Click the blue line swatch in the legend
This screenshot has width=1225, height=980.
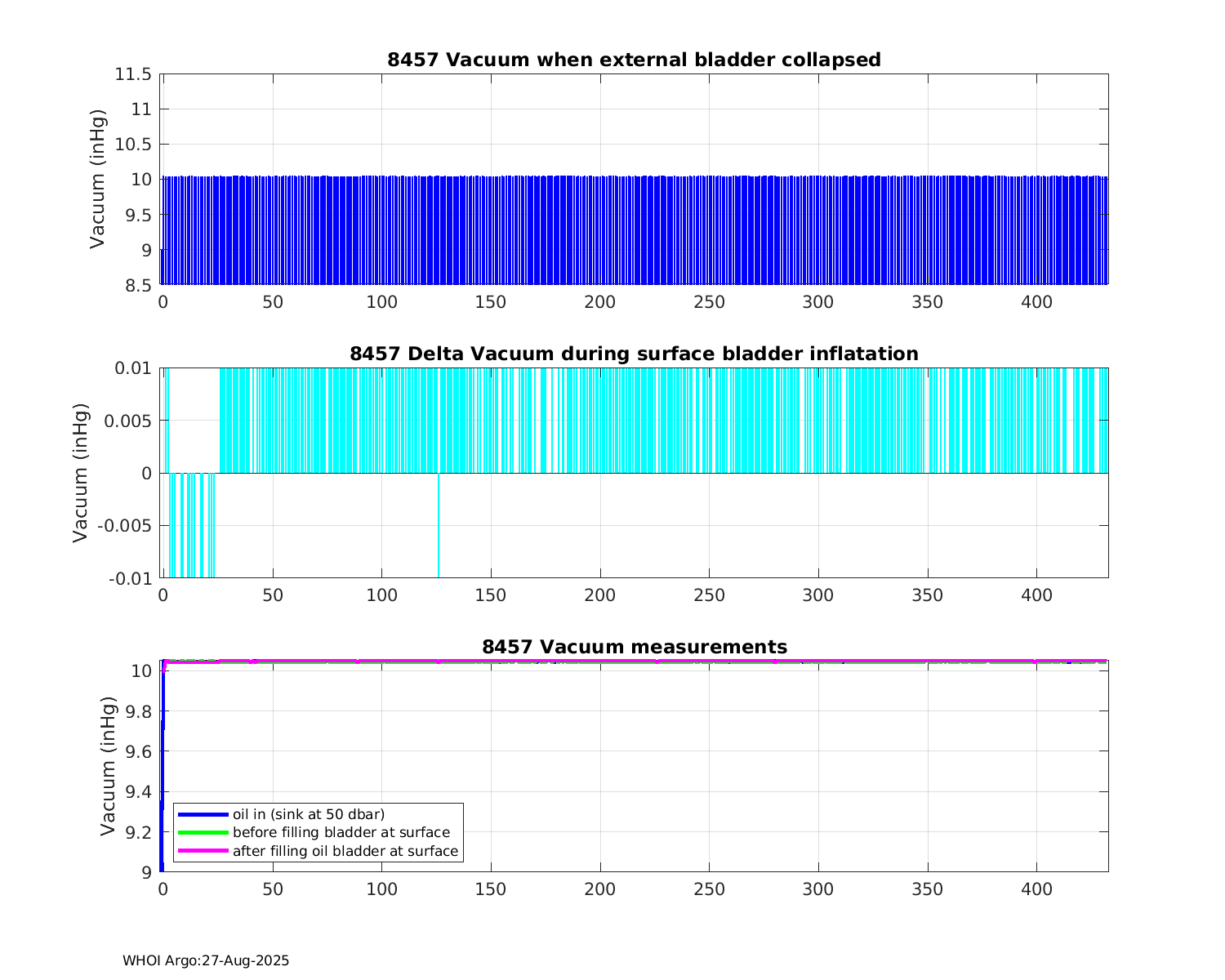tap(203, 814)
